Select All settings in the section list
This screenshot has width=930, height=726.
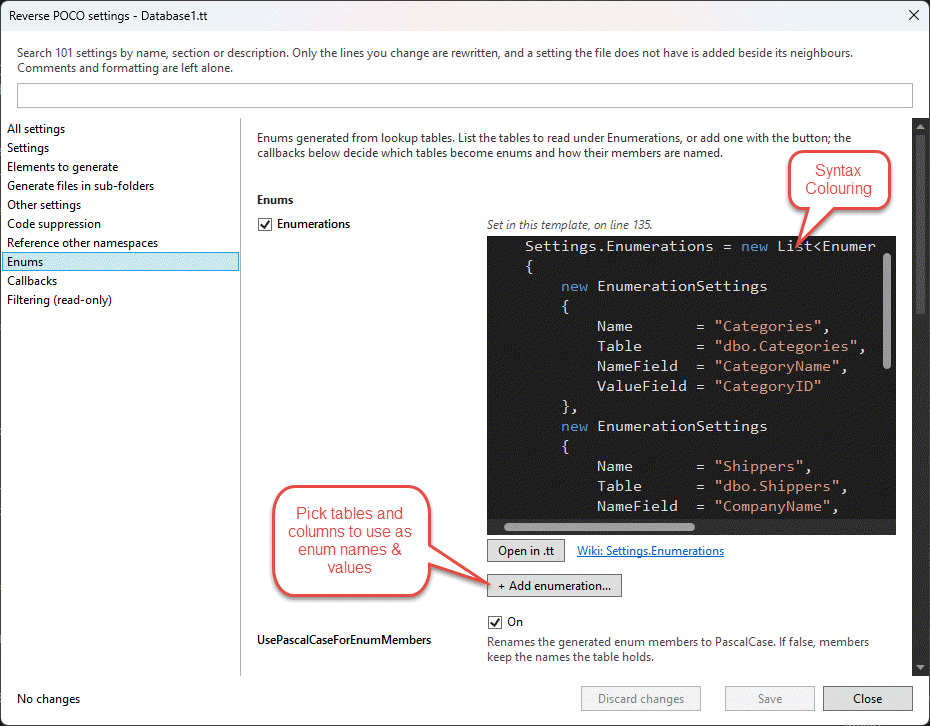(x=36, y=129)
